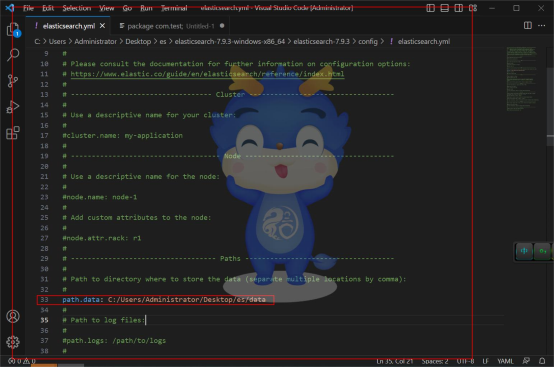The image size is (554, 367).
Task: Open the Go menu
Action: (127, 8)
